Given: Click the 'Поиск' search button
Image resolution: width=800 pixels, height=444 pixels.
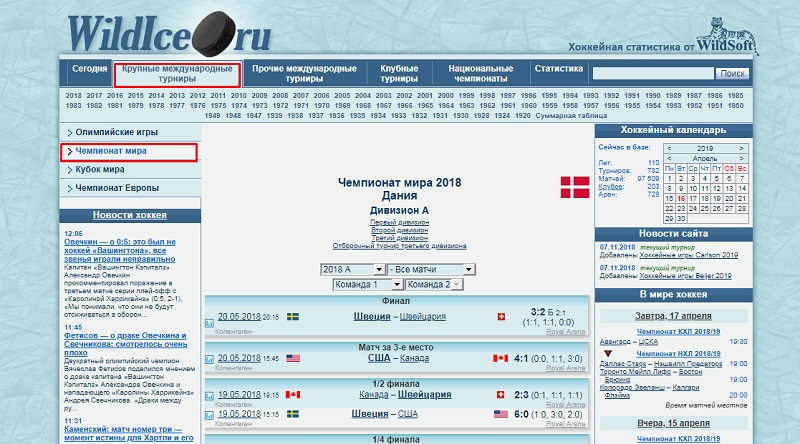Looking at the screenshot, I should click(733, 73).
